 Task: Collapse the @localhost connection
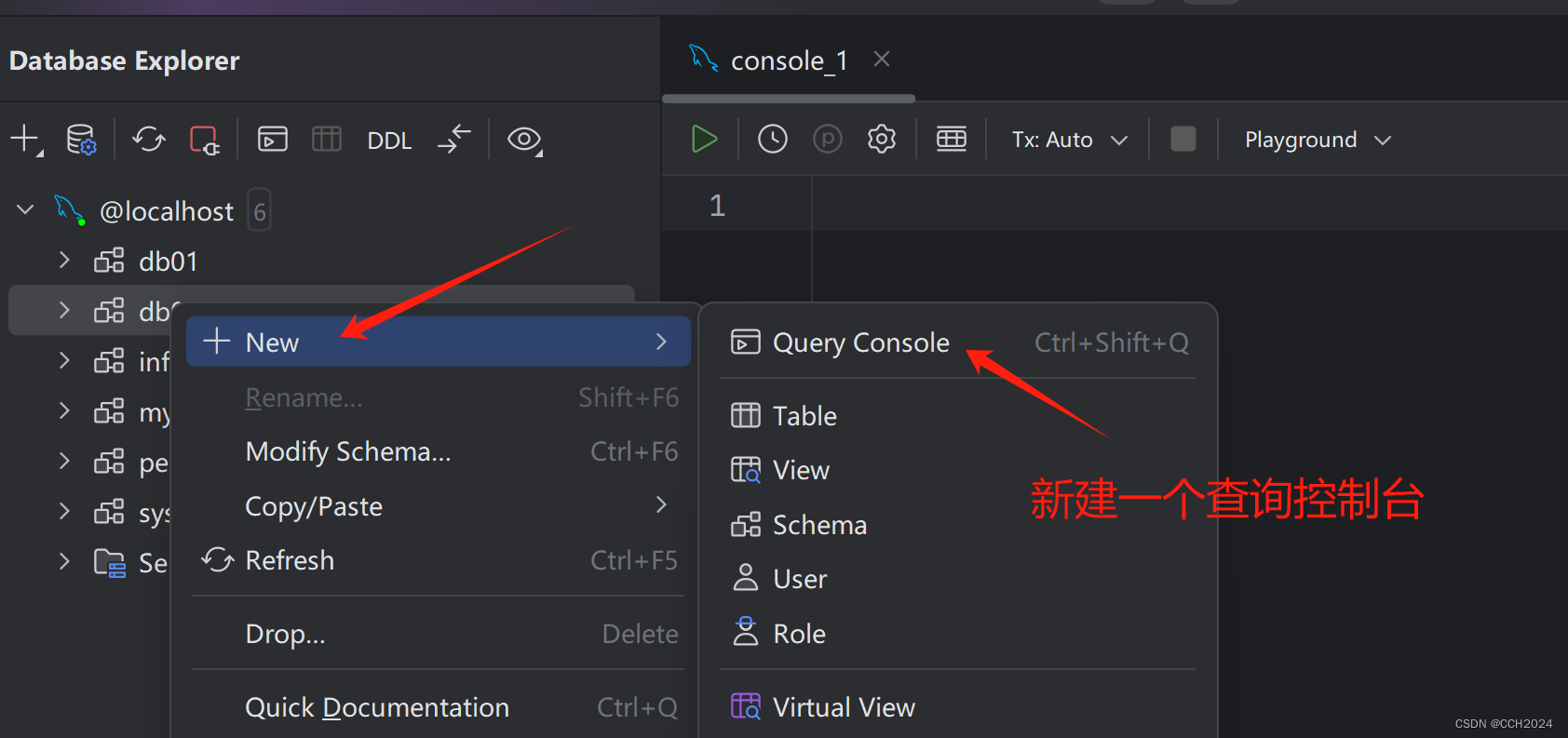tap(24, 209)
